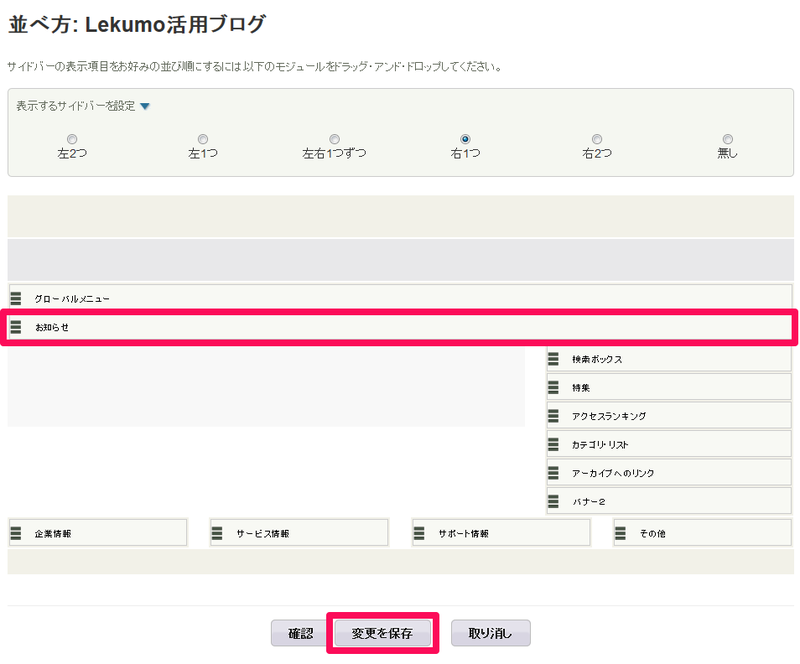Select the 検索ボックス module label
Screen dimensions: 800x664
pyautogui.click(x=597, y=359)
